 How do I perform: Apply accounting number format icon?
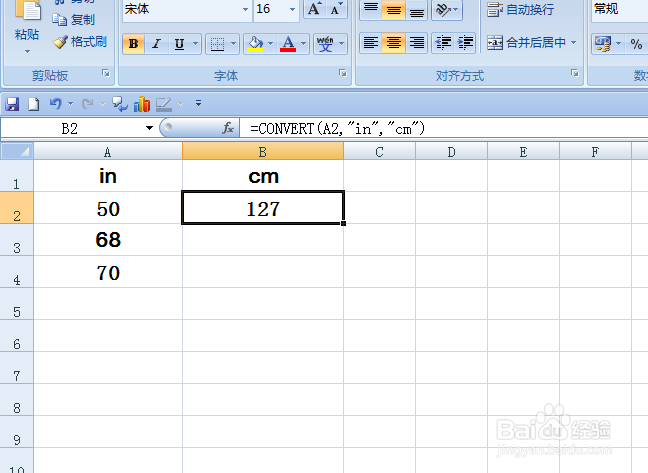pyautogui.click(x=603, y=43)
